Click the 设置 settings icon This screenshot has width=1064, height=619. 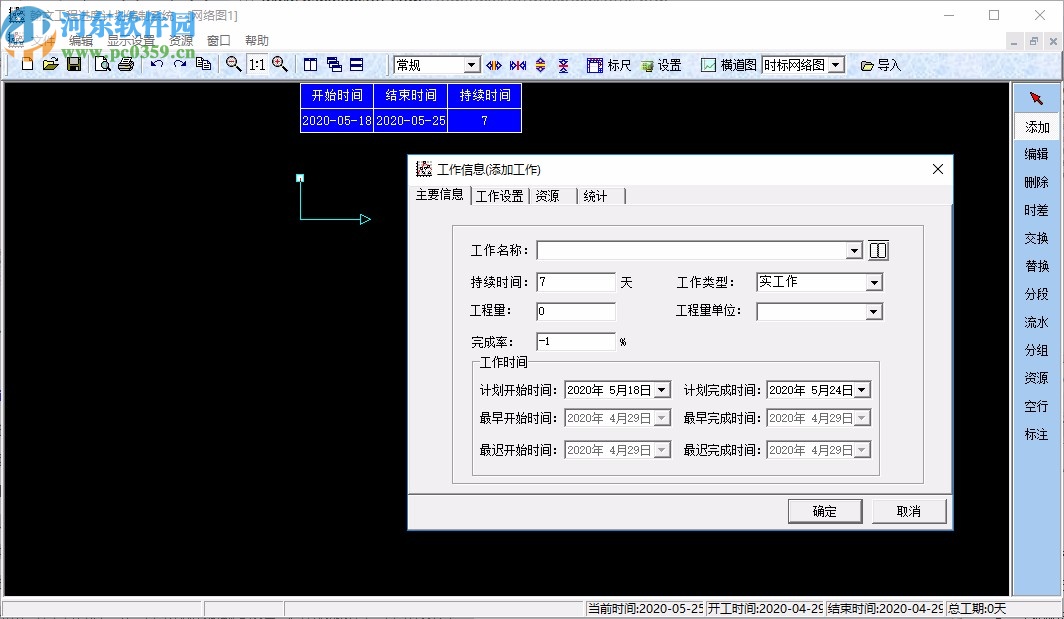pos(661,65)
